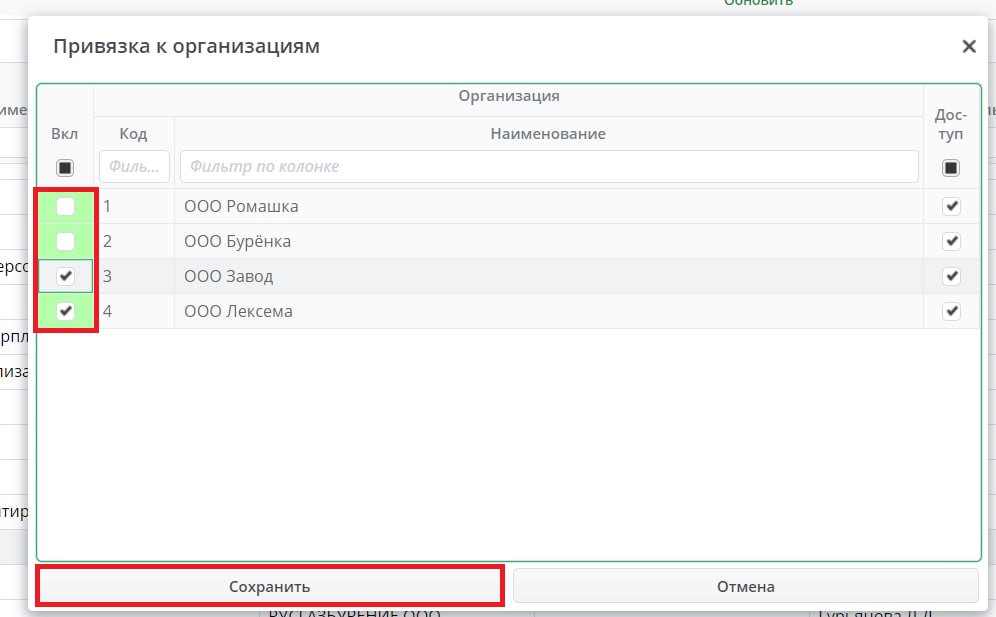The height and width of the screenshot is (617, 996).
Task: Toggle Доступ checkbox in ООО Лексема row
Action: click(x=951, y=312)
